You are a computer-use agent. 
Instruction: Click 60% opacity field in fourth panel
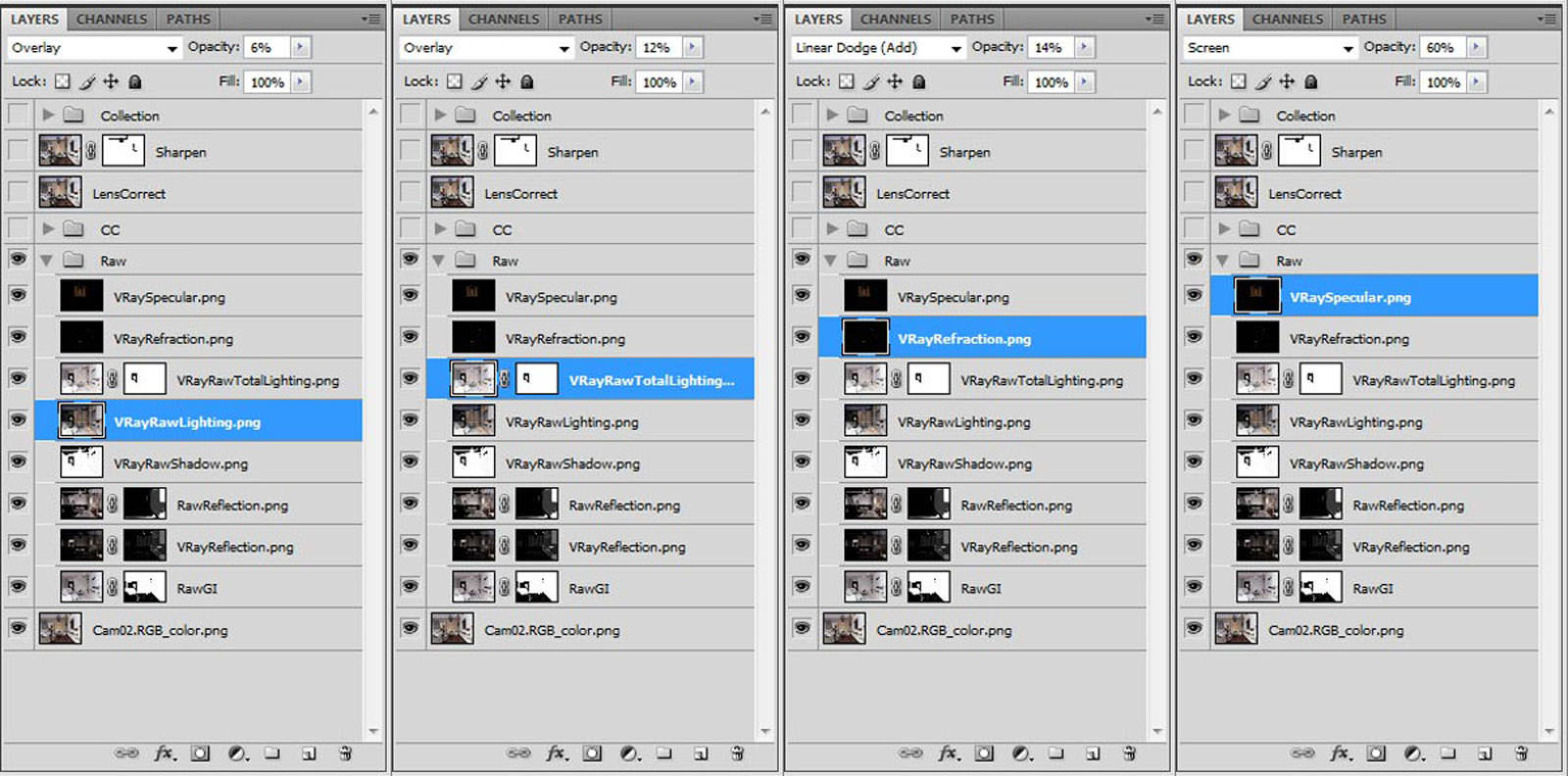[x=1442, y=47]
